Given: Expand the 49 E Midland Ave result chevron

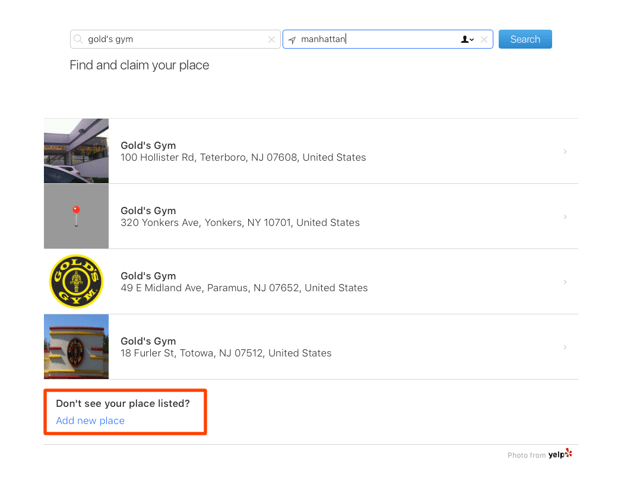Looking at the screenshot, I should click(565, 282).
